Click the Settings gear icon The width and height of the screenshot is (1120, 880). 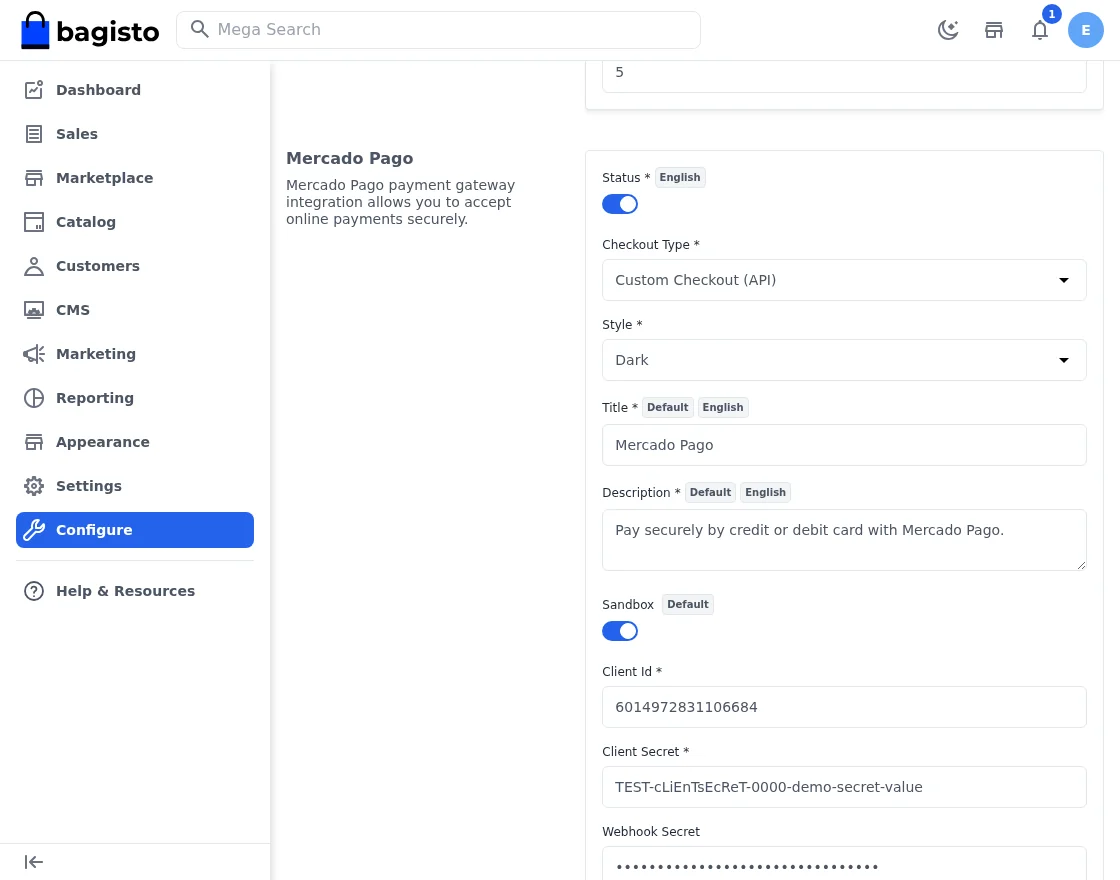click(x=34, y=486)
